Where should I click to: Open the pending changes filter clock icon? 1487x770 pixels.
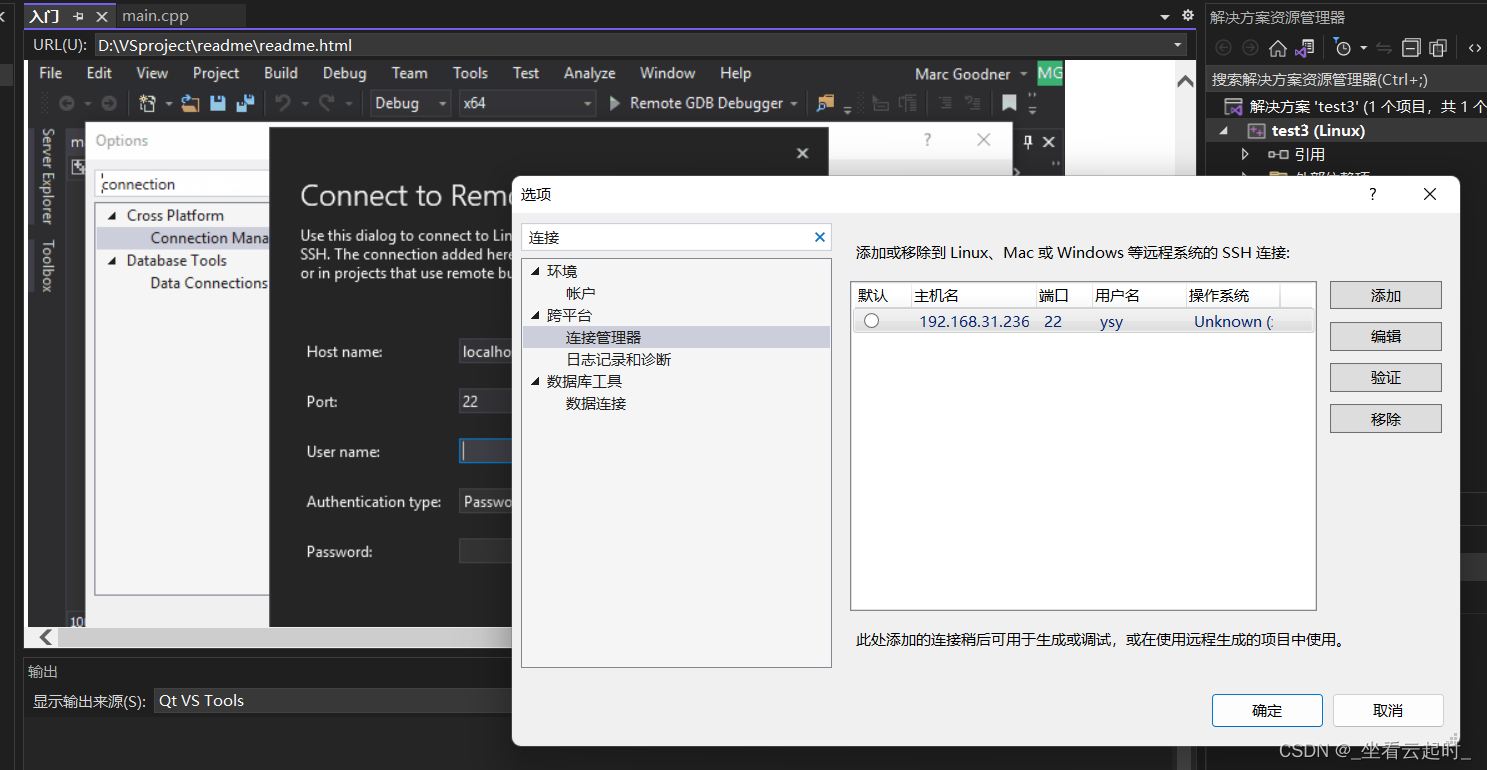(x=1343, y=48)
